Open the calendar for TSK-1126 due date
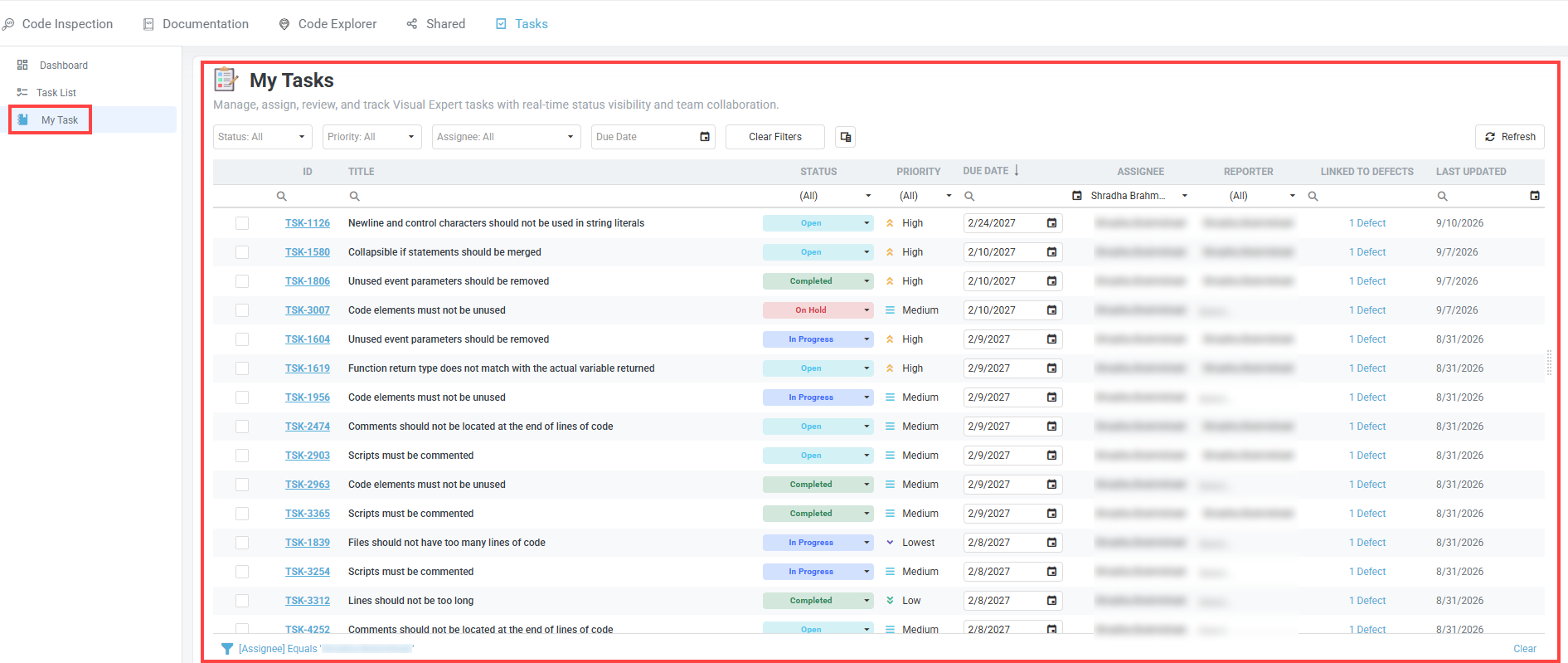Viewport: 1568px width, 663px height. click(1051, 223)
